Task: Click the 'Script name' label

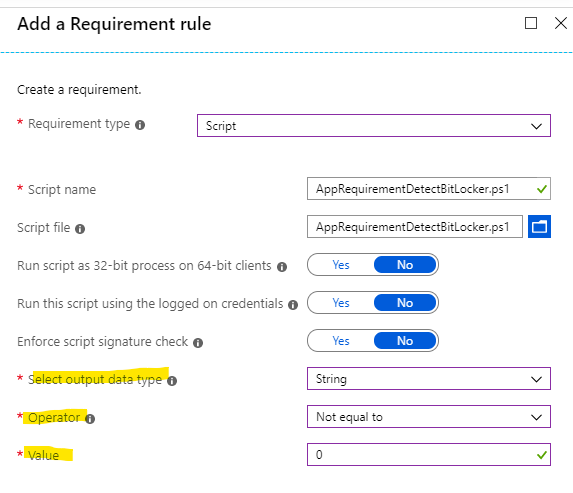Action: point(62,190)
